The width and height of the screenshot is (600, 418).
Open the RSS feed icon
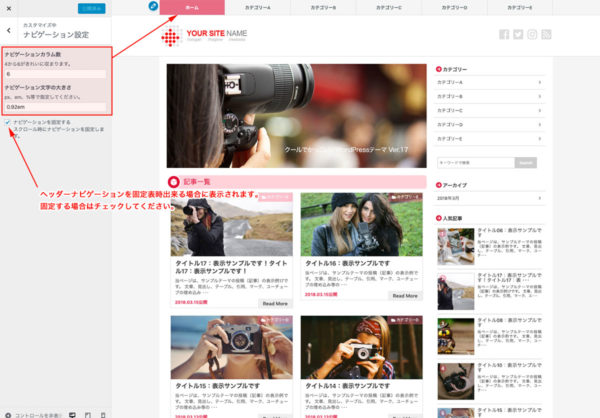[x=546, y=34]
